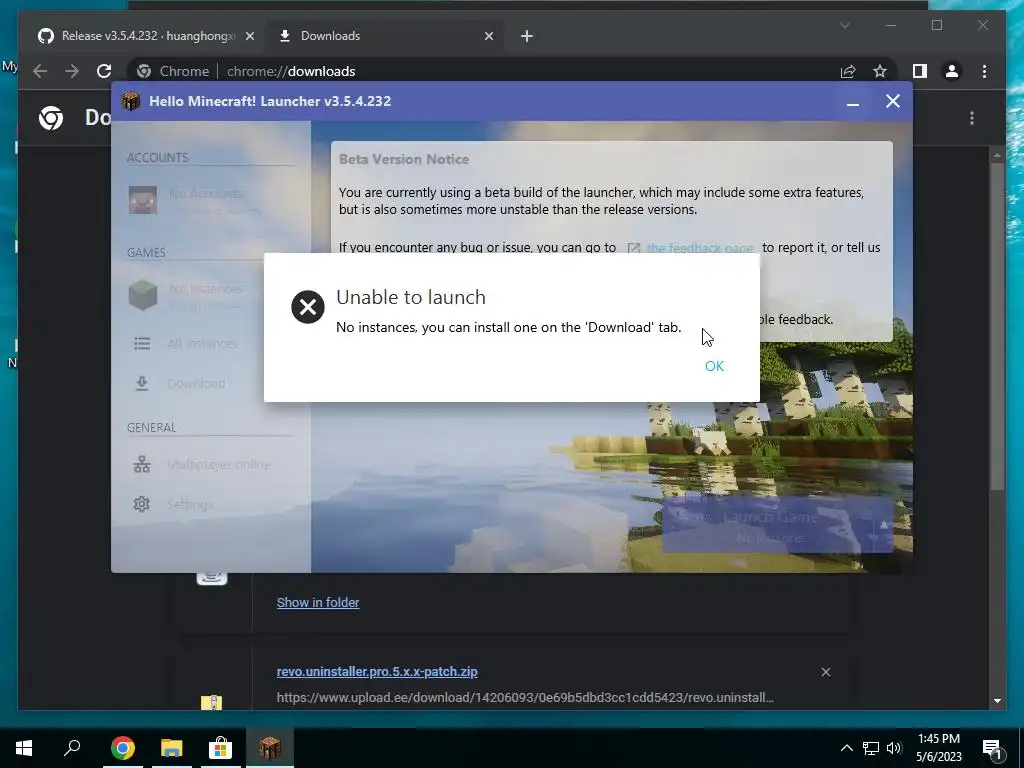Open a new Chrome tab
The width and height of the screenshot is (1024, 768).
click(x=527, y=36)
